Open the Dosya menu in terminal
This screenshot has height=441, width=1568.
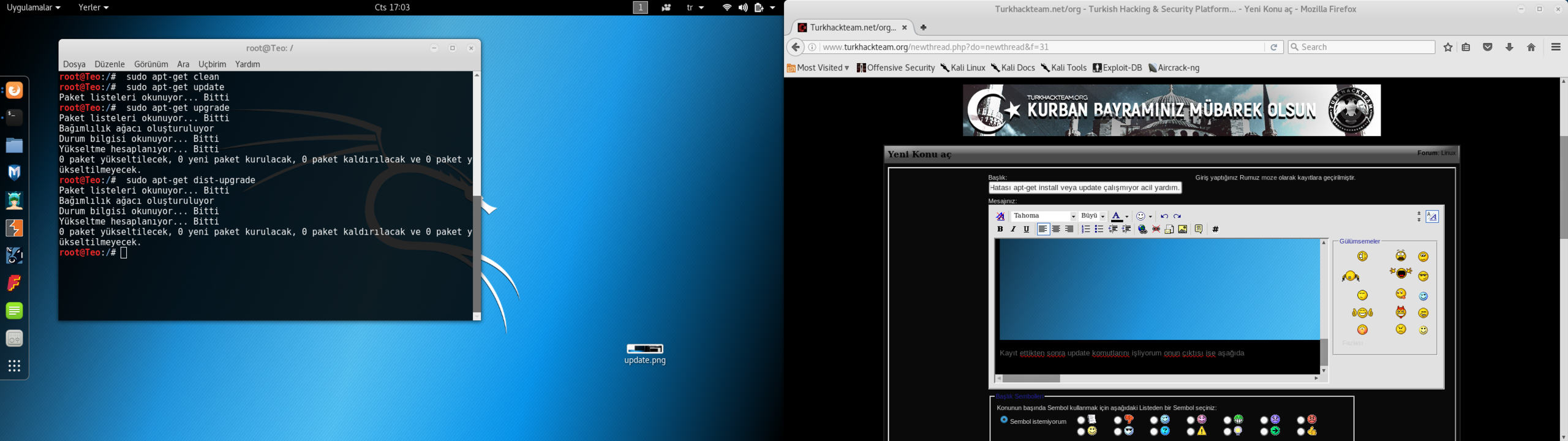tap(74, 64)
